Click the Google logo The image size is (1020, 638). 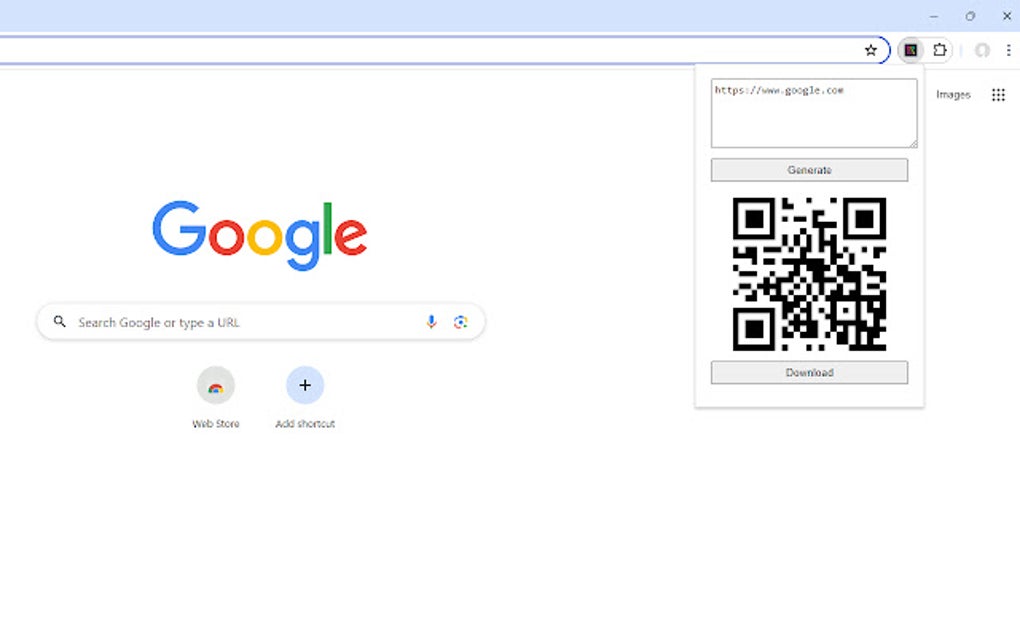tap(260, 235)
